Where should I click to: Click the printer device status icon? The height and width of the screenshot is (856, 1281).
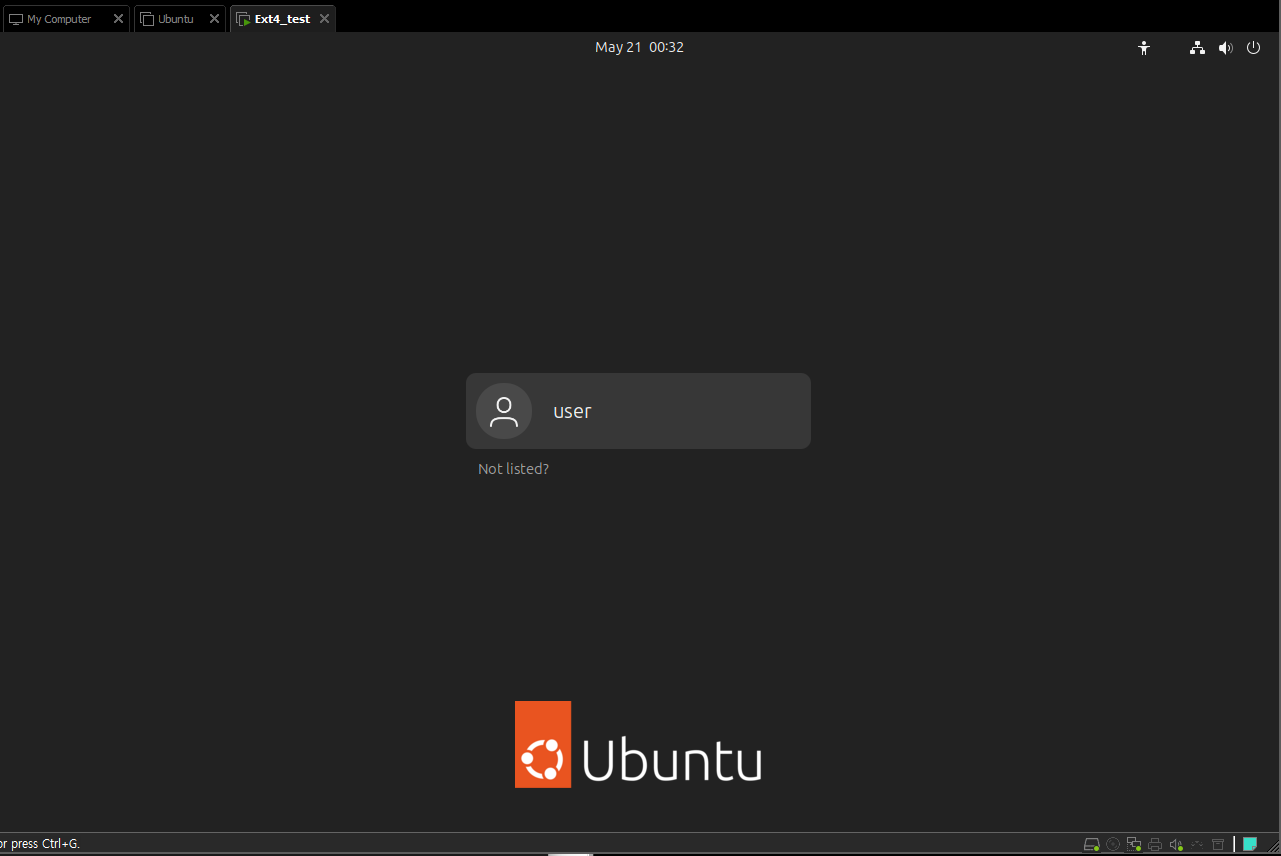[1155, 844]
